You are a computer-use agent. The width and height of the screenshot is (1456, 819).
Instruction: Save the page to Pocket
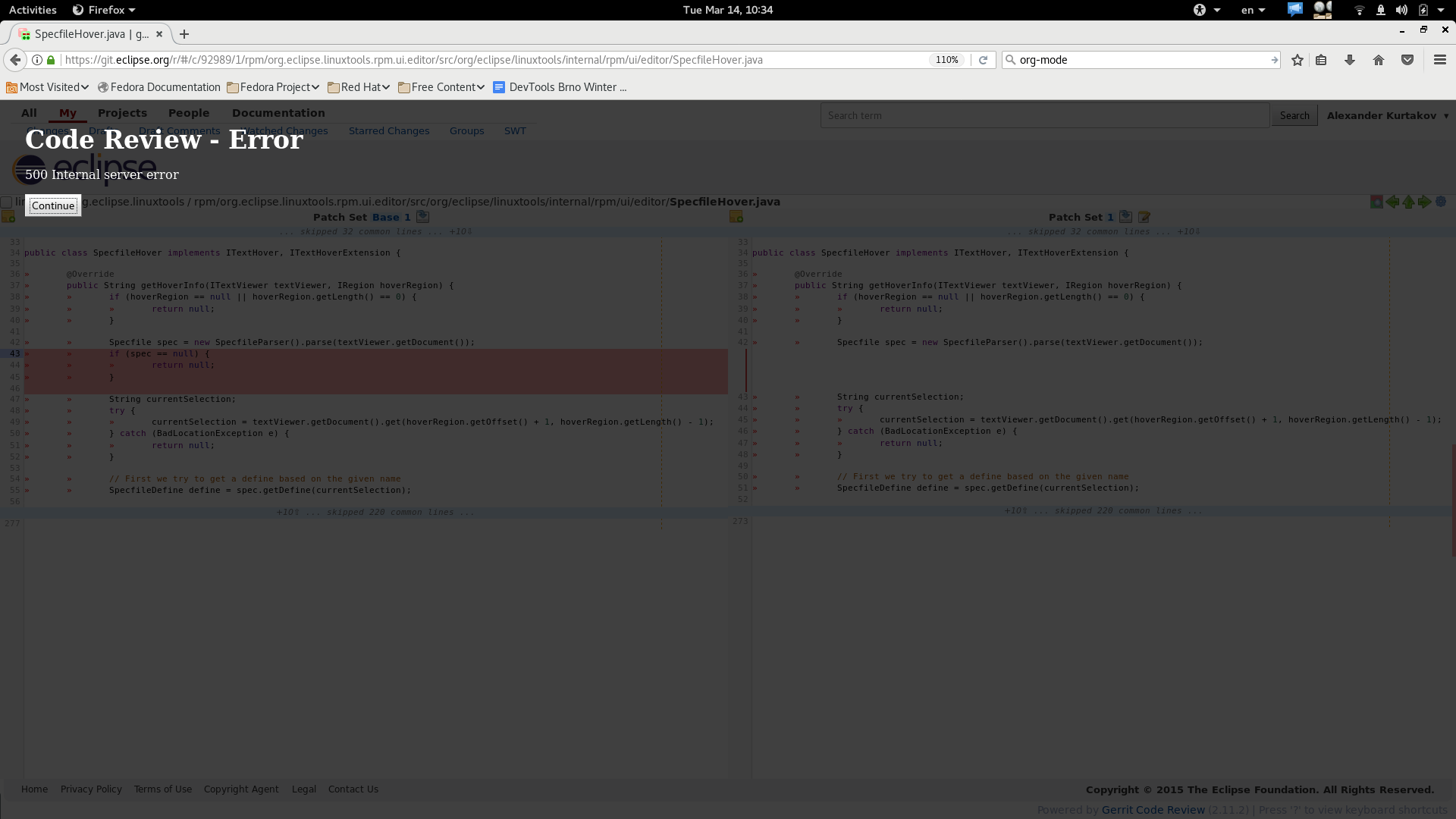click(x=1407, y=60)
